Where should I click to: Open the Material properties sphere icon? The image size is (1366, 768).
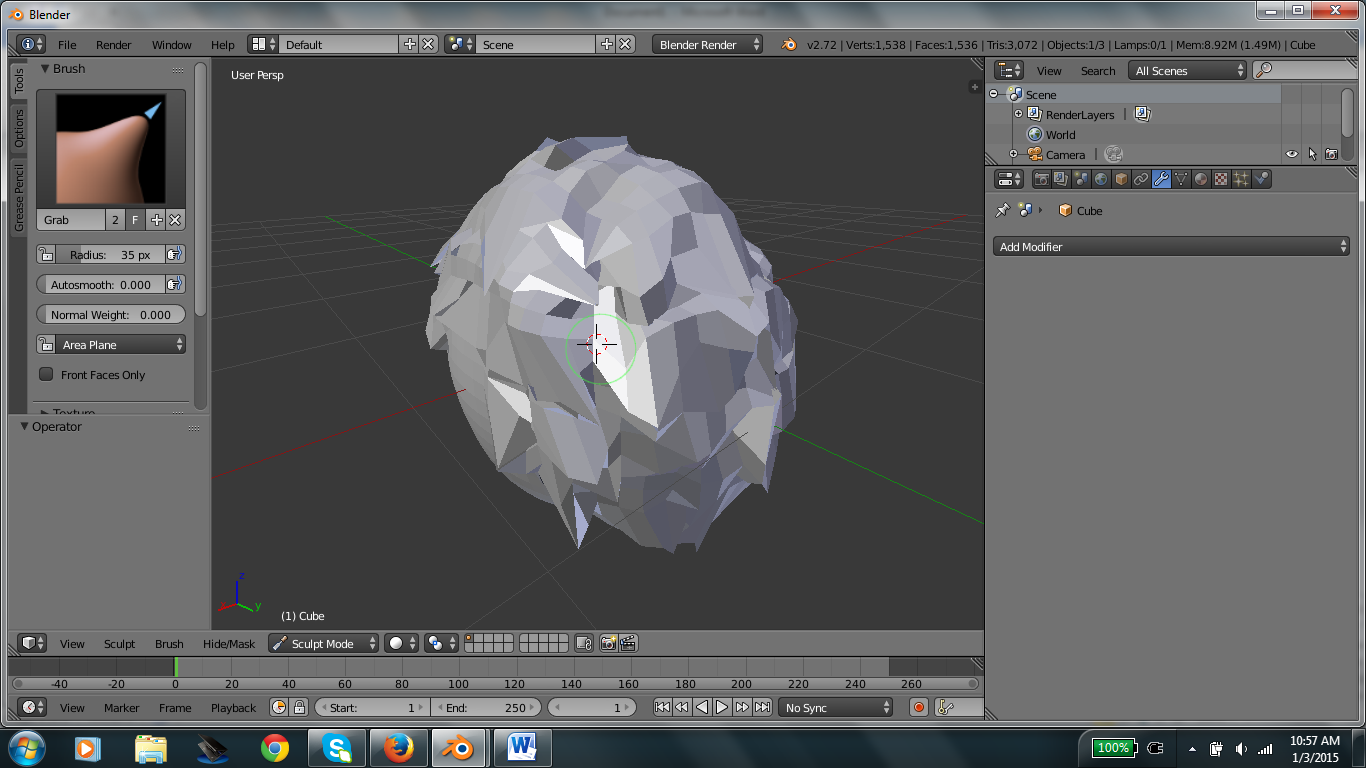click(1201, 179)
